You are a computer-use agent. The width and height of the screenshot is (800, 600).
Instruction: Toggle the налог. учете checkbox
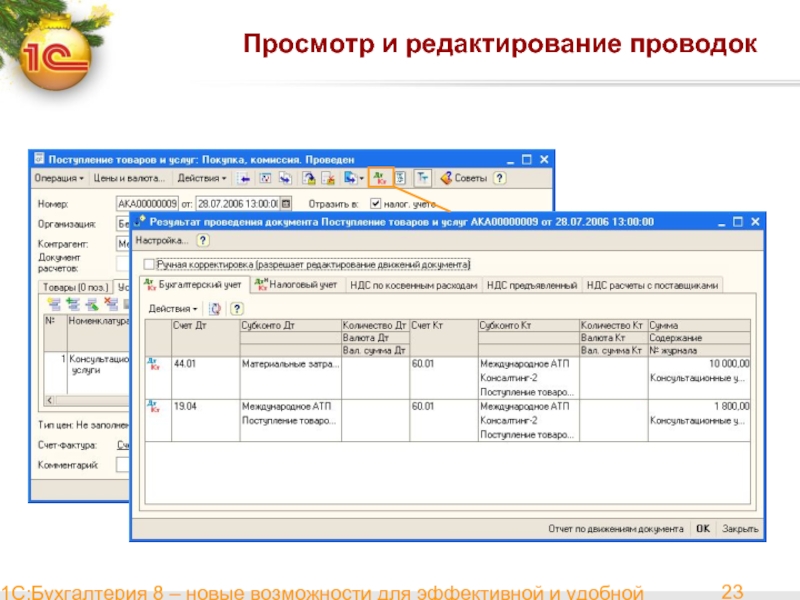[376, 204]
